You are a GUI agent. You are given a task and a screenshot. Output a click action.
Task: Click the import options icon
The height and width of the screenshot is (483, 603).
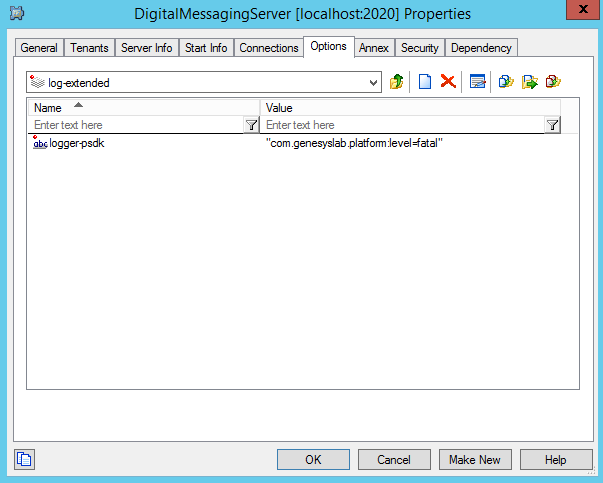tap(506, 82)
